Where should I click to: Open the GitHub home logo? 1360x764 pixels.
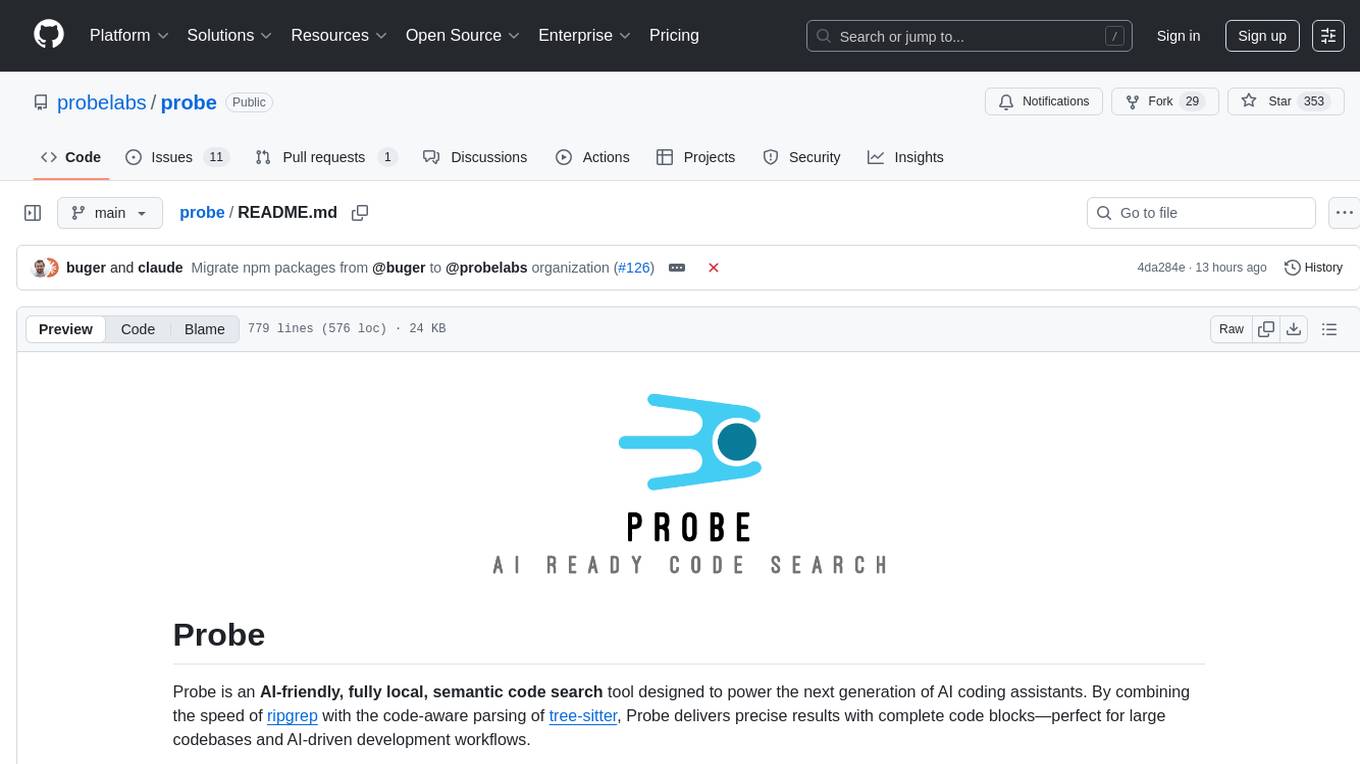tap(49, 35)
